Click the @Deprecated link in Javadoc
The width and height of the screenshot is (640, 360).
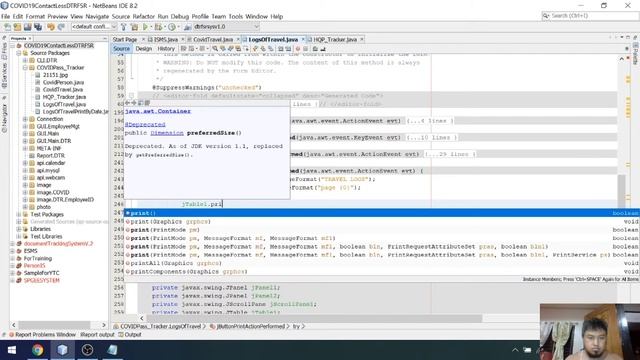pos(145,124)
